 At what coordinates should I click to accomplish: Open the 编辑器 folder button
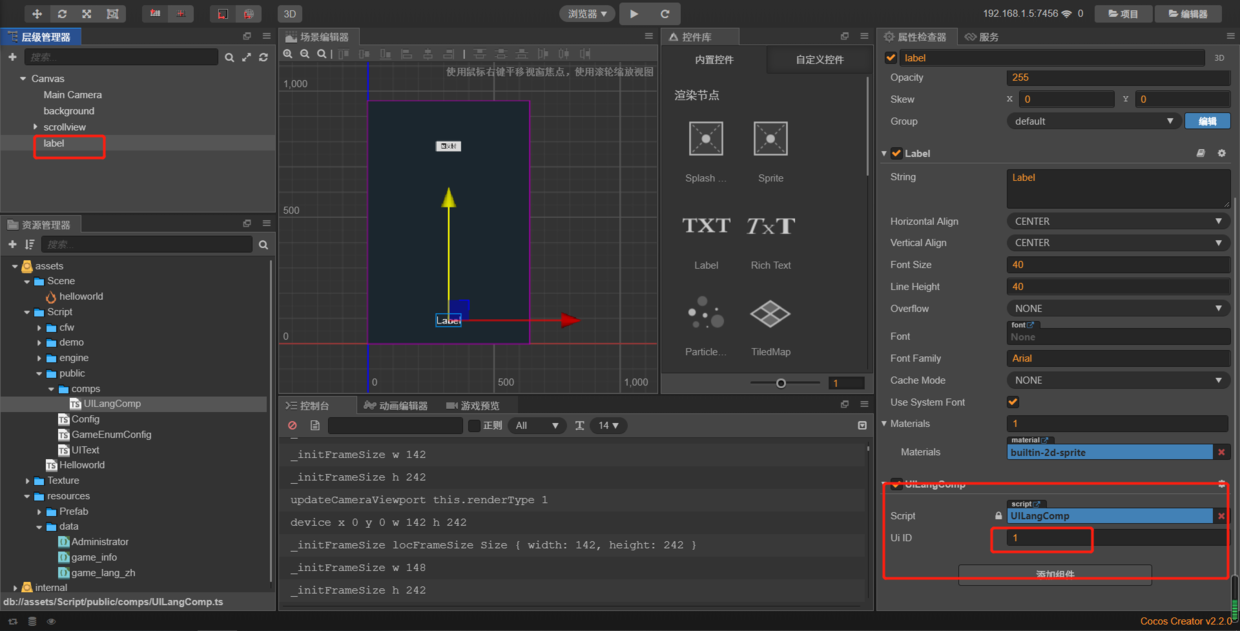[1188, 14]
